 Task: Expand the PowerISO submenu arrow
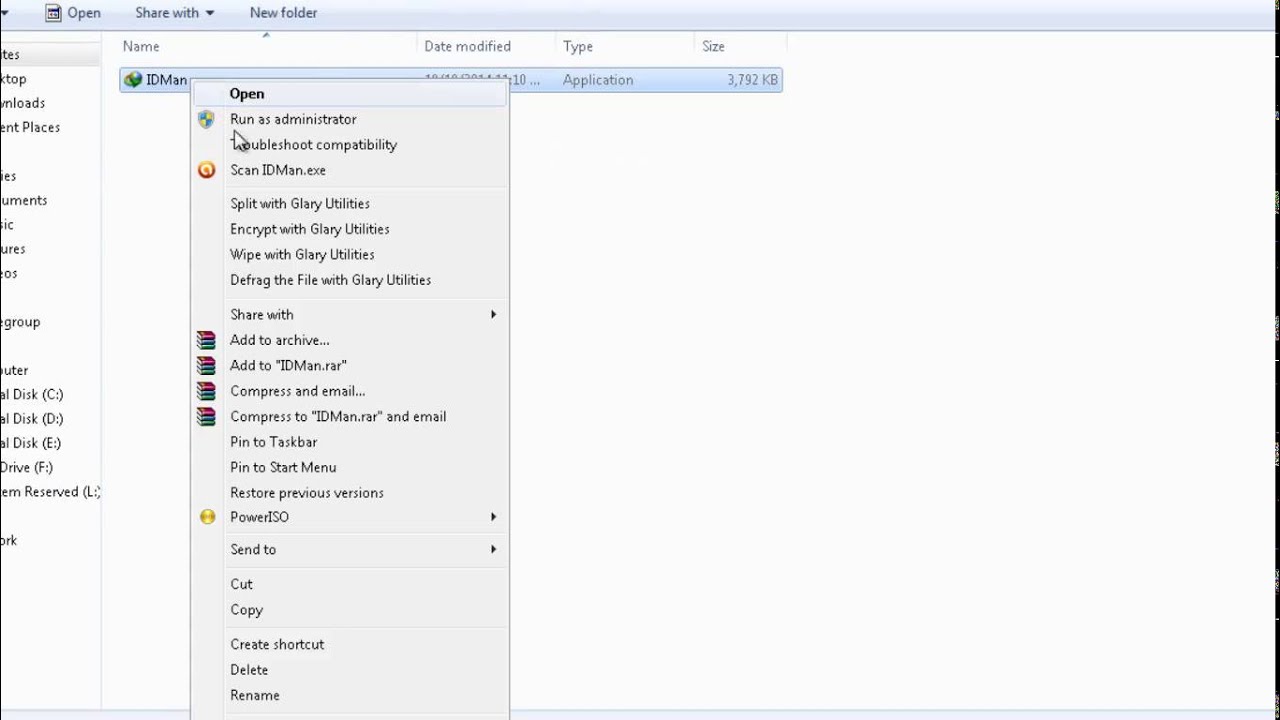tap(493, 517)
